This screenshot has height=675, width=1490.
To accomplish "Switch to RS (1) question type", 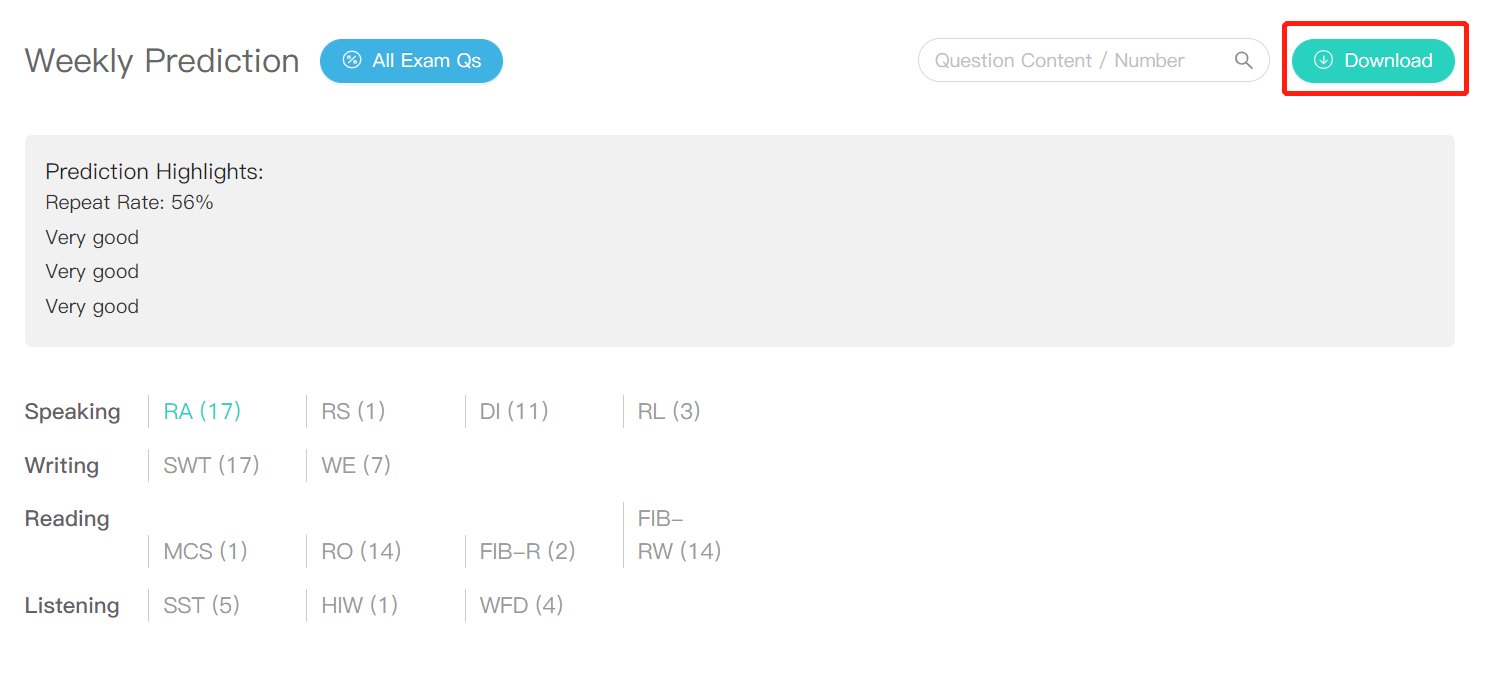I will pos(353,411).
